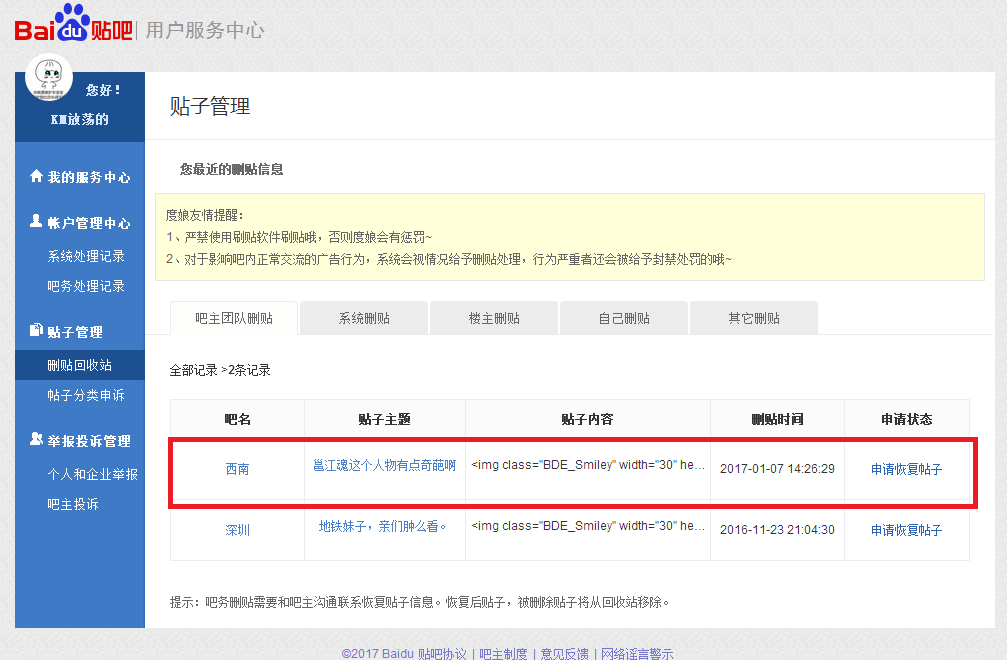Open the 深圳 bar link
1007x660 pixels.
tap(238, 530)
